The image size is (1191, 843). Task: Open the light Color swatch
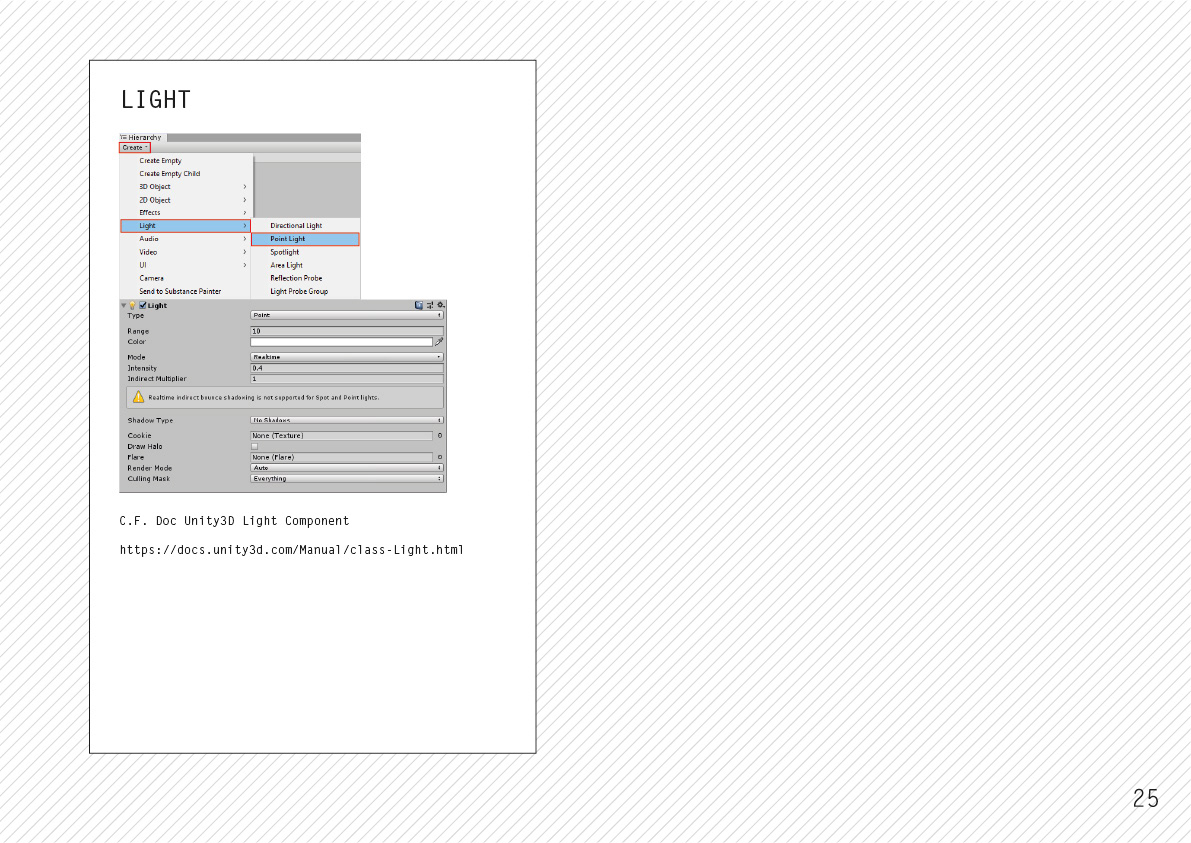pyautogui.click(x=342, y=342)
